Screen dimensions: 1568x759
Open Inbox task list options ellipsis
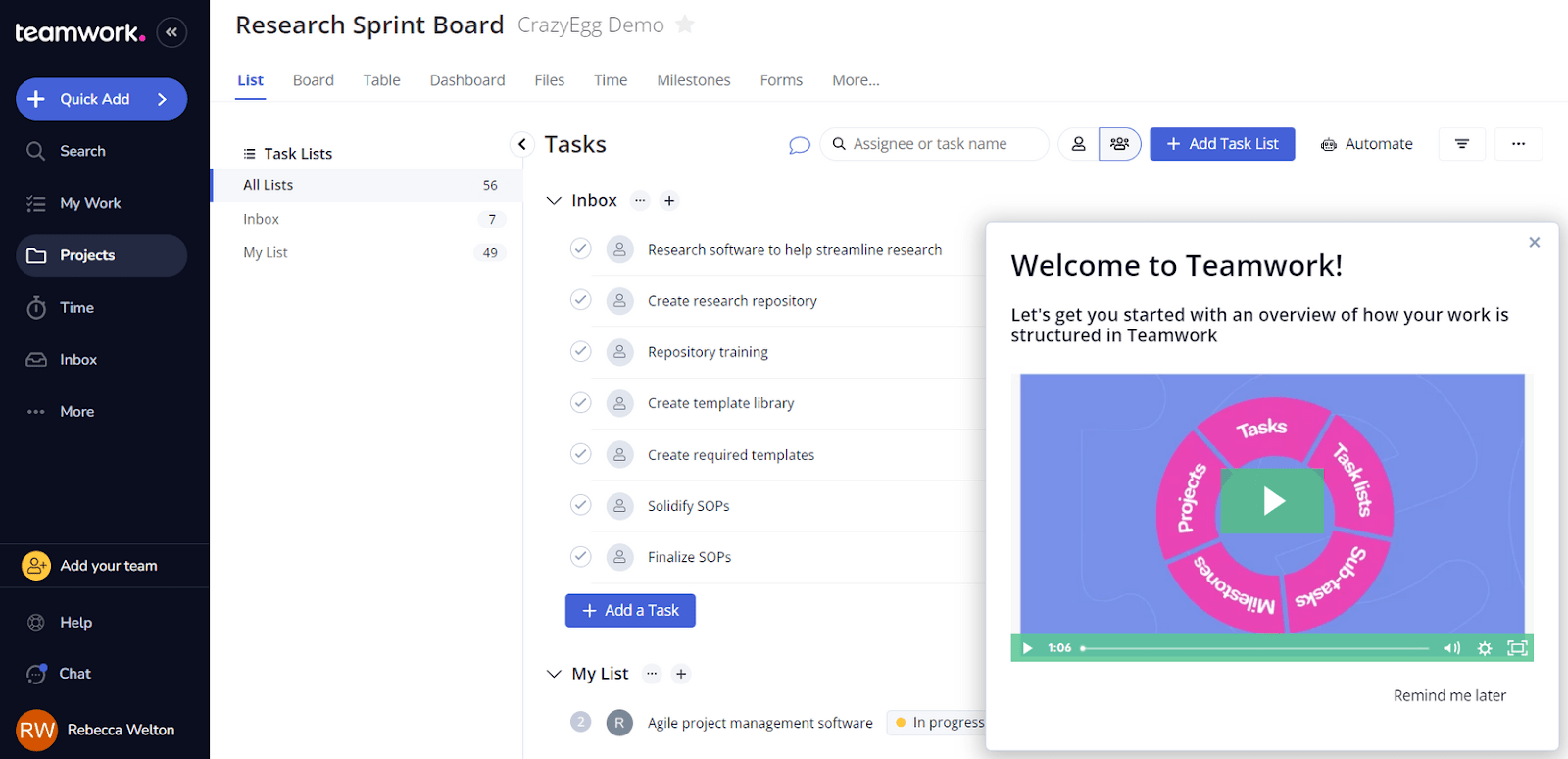tap(640, 200)
